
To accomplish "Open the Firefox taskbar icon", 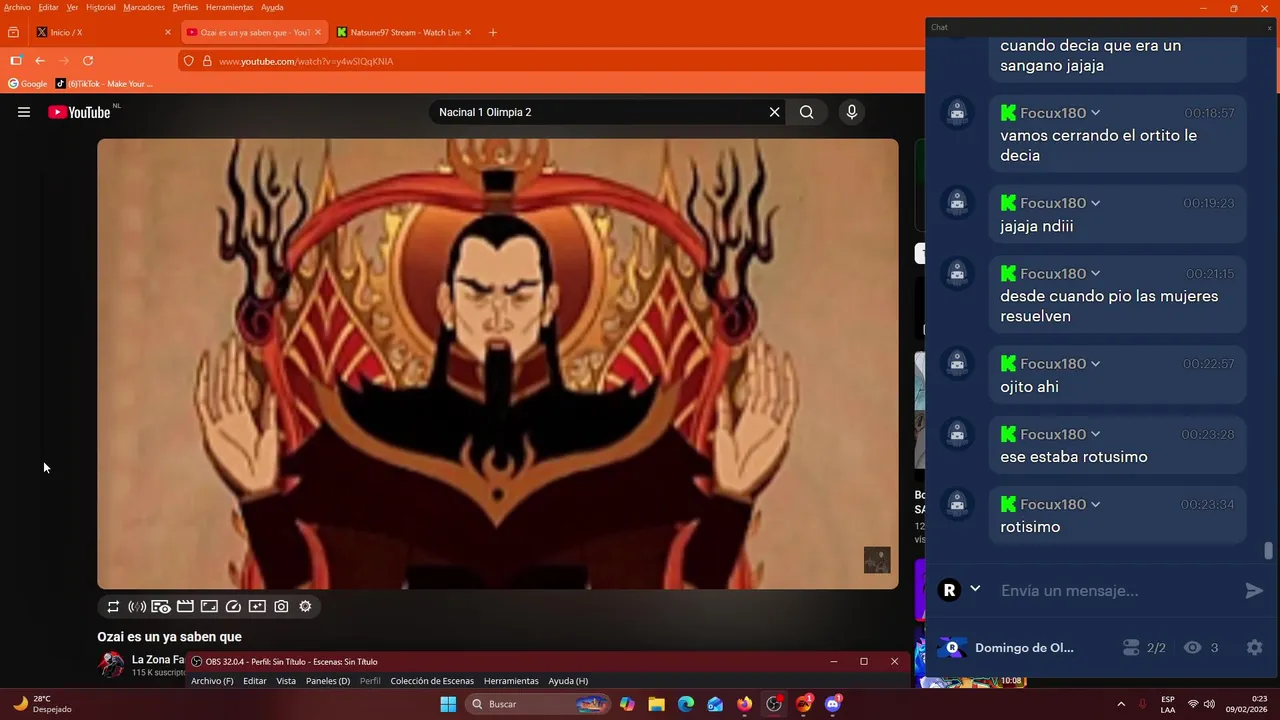I will tap(744, 704).
